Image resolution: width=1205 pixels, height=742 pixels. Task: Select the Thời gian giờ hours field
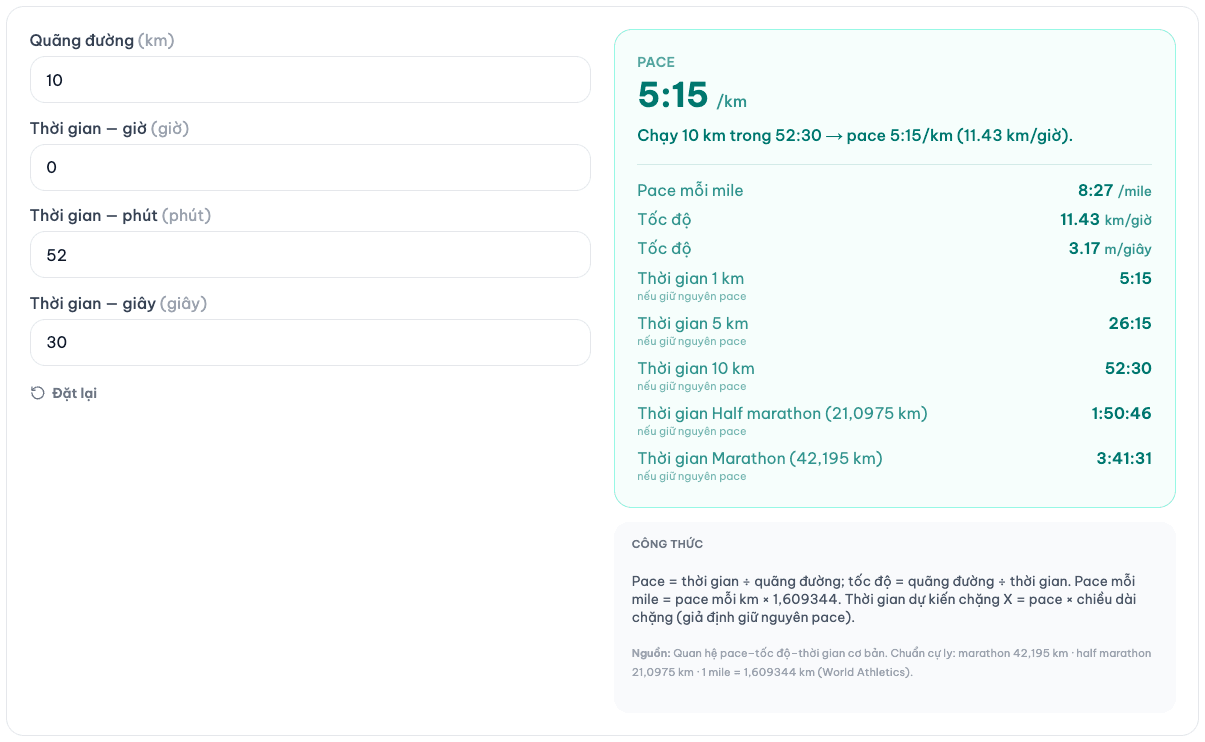[310, 167]
